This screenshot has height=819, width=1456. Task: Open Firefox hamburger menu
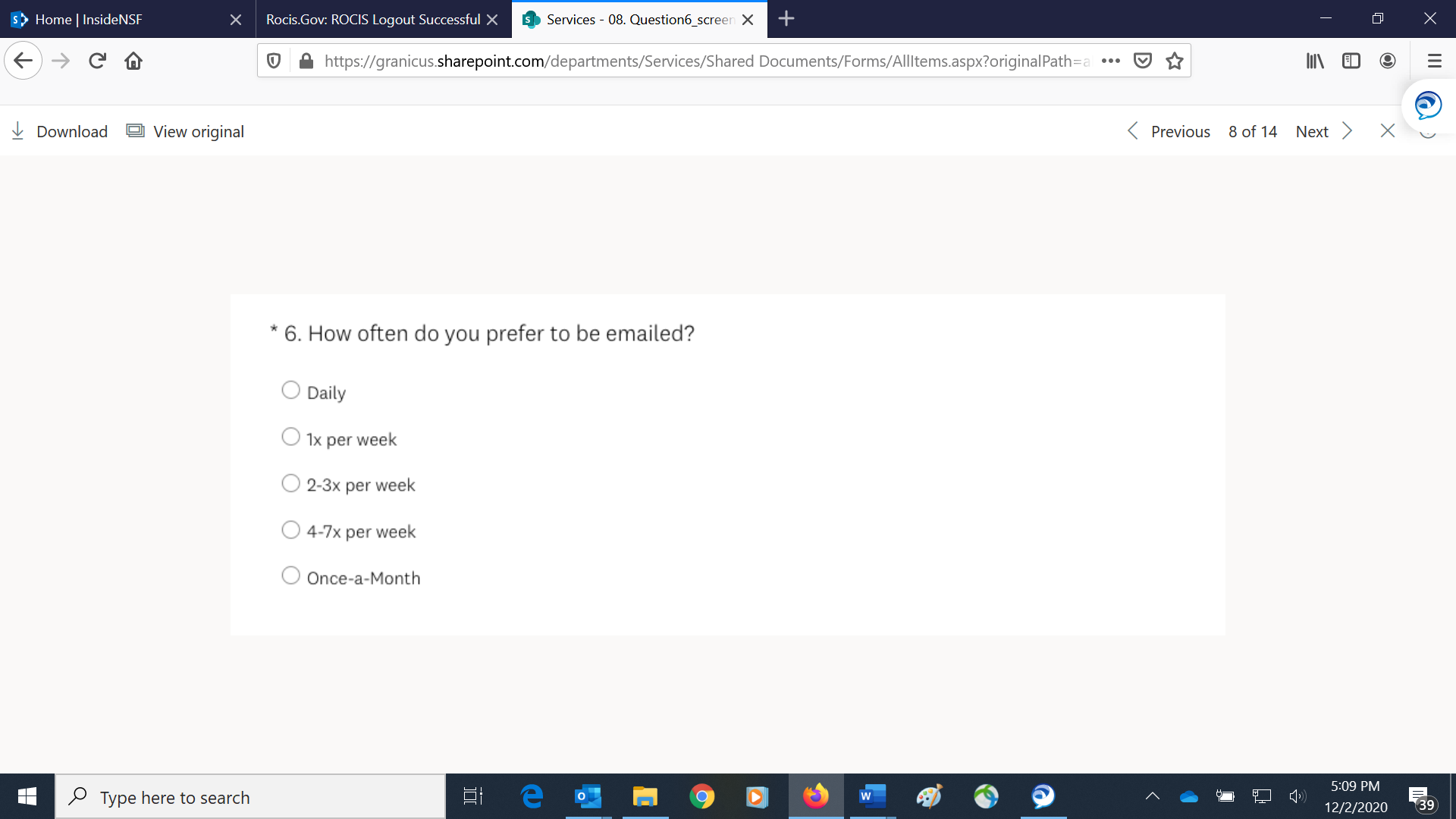tap(1434, 61)
